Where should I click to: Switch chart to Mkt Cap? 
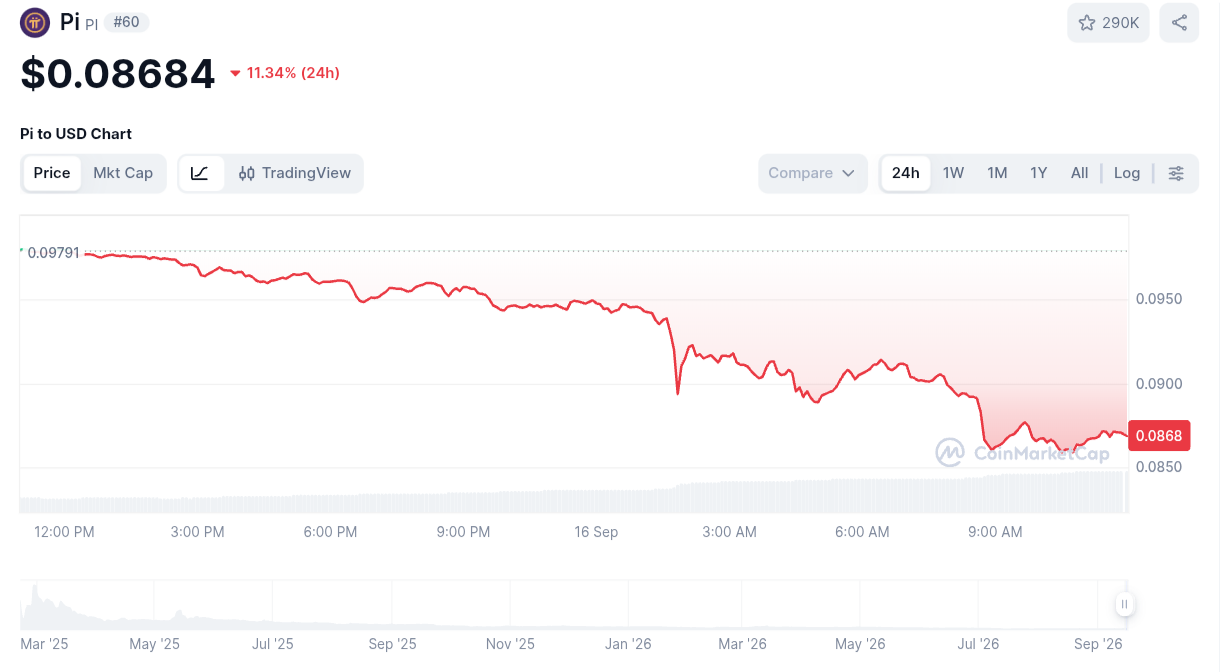pyautogui.click(x=123, y=173)
